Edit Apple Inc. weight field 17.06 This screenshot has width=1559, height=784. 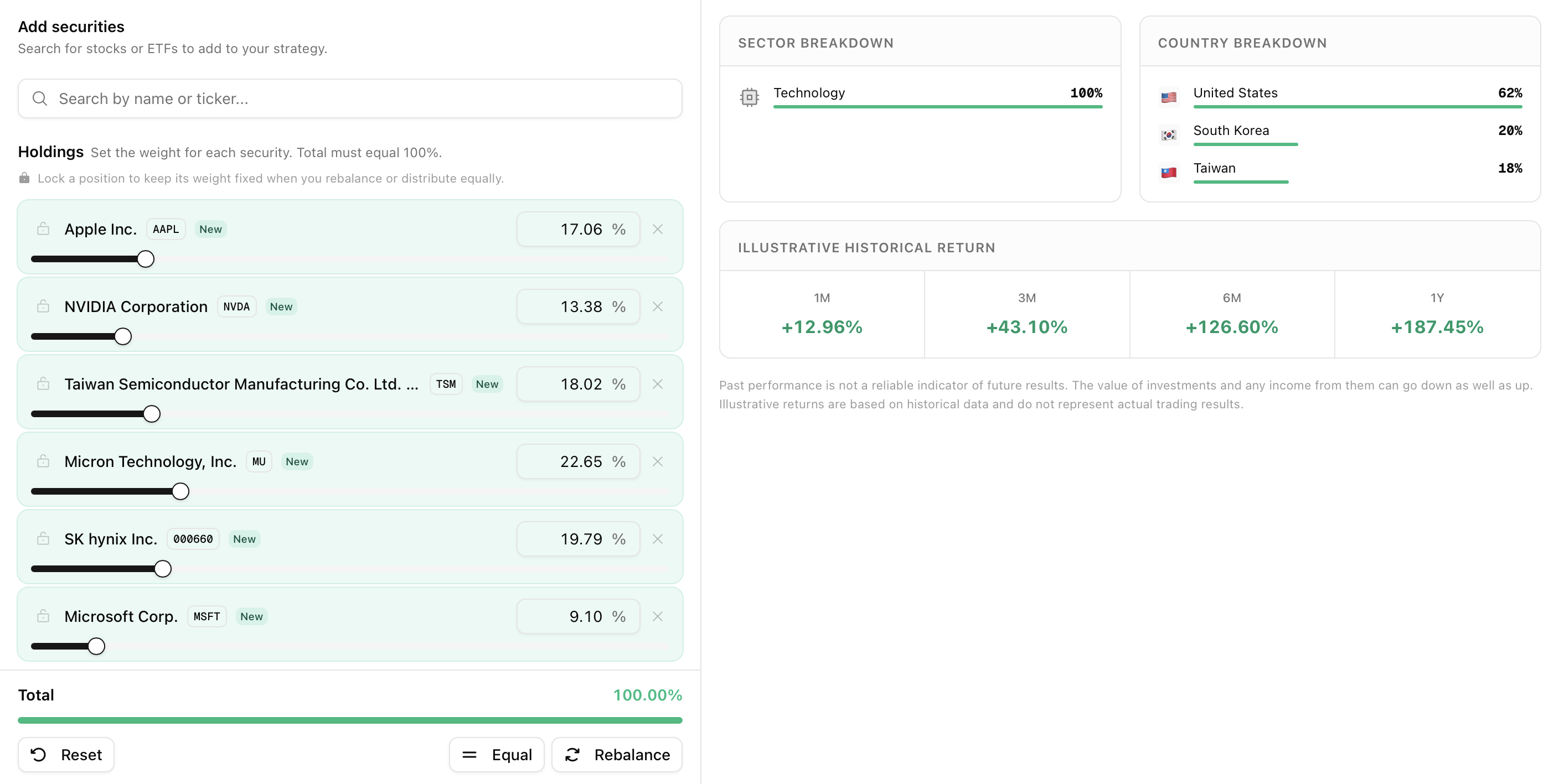[579, 229]
